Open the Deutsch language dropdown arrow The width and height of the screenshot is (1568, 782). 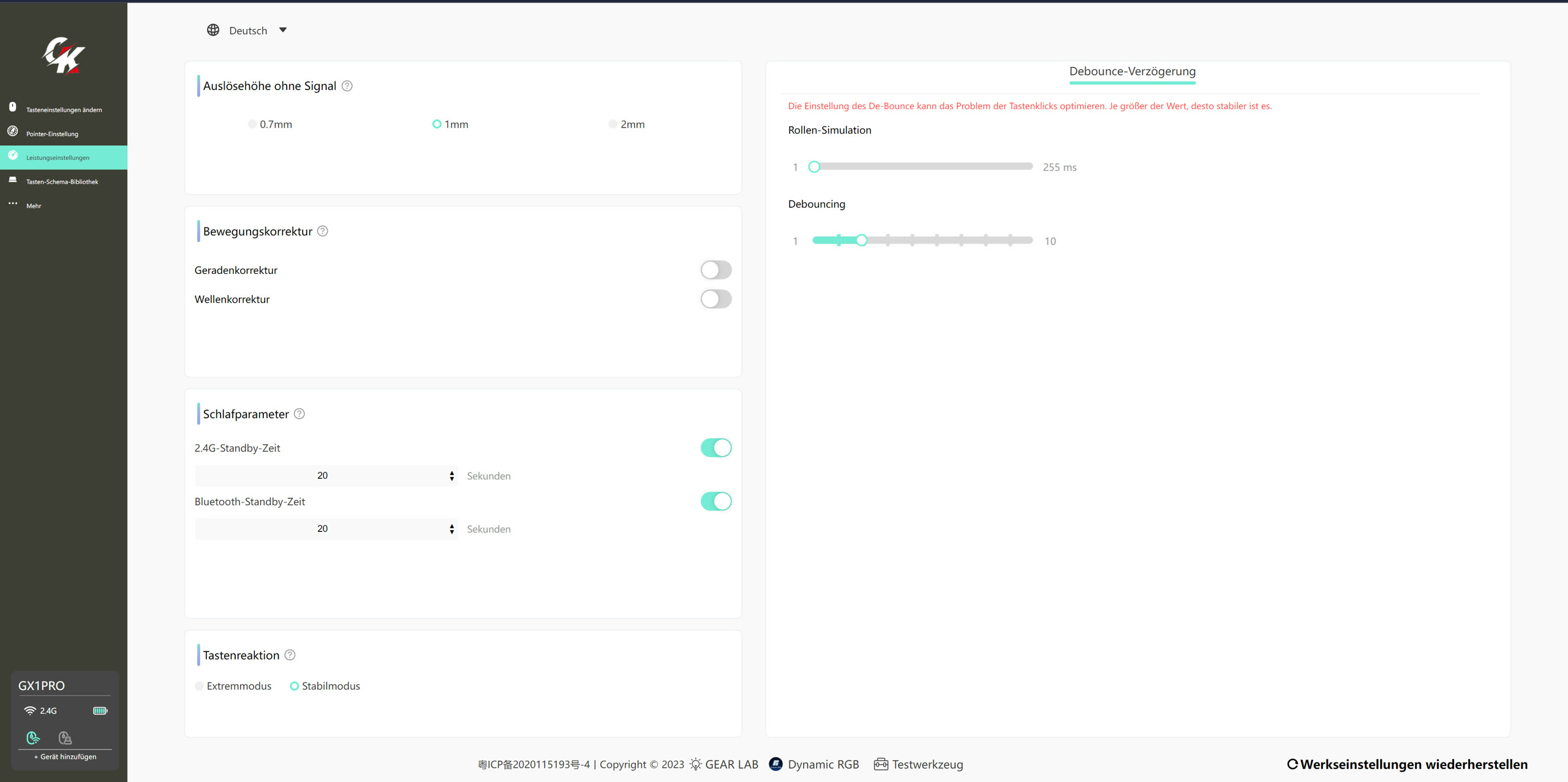[283, 30]
